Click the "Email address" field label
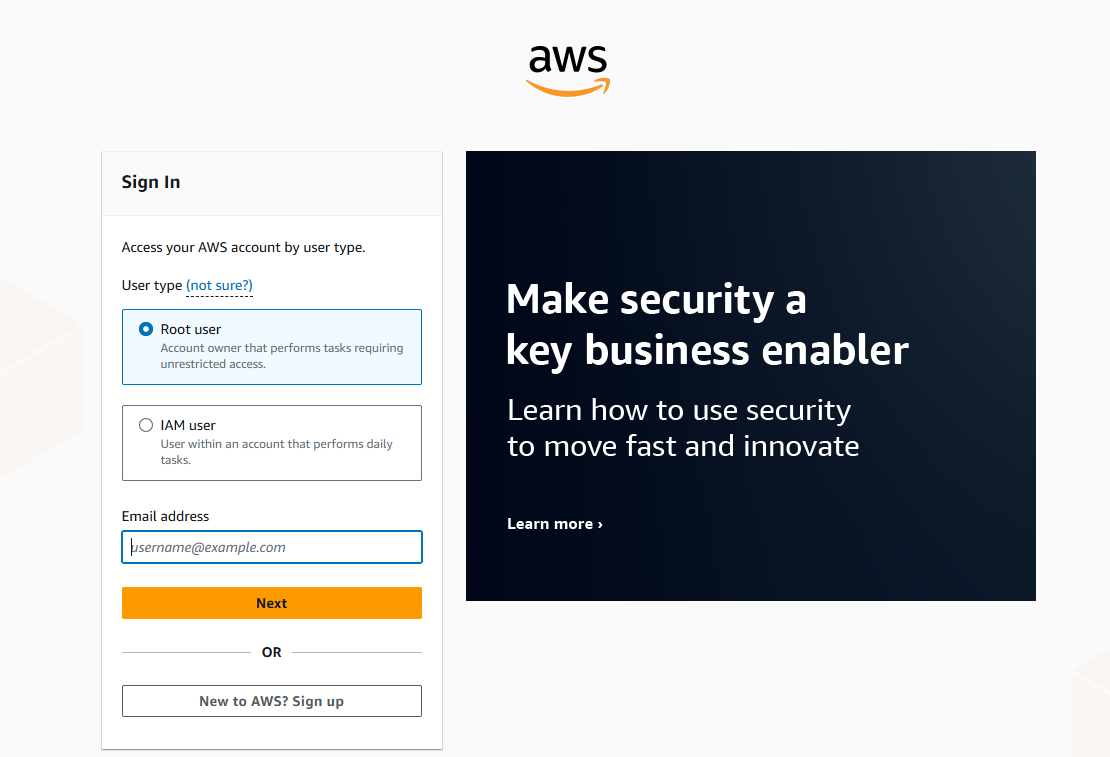 165,516
